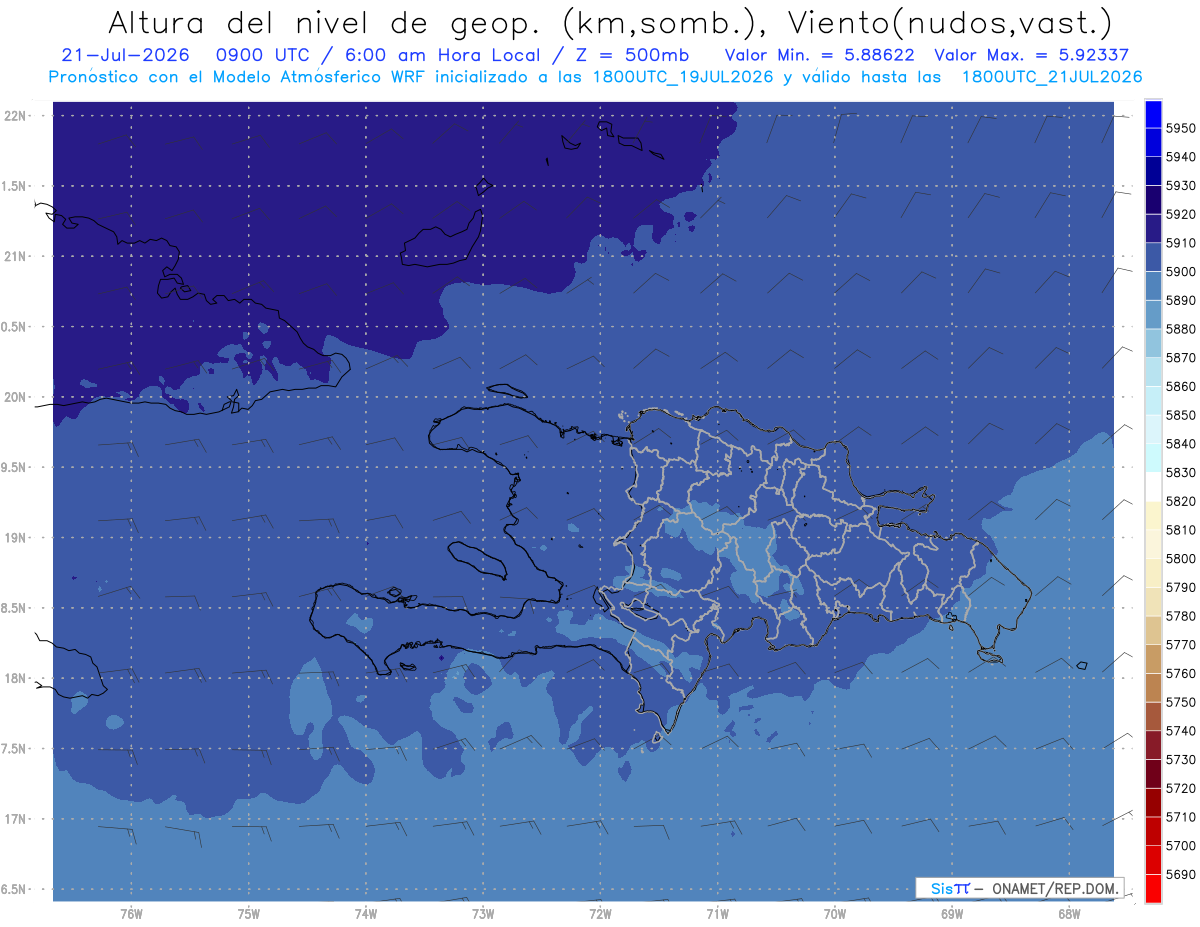Viewport: 1200px width, 927px height.
Task: Click the '20N' latitude label
Action: pos(15,397)
